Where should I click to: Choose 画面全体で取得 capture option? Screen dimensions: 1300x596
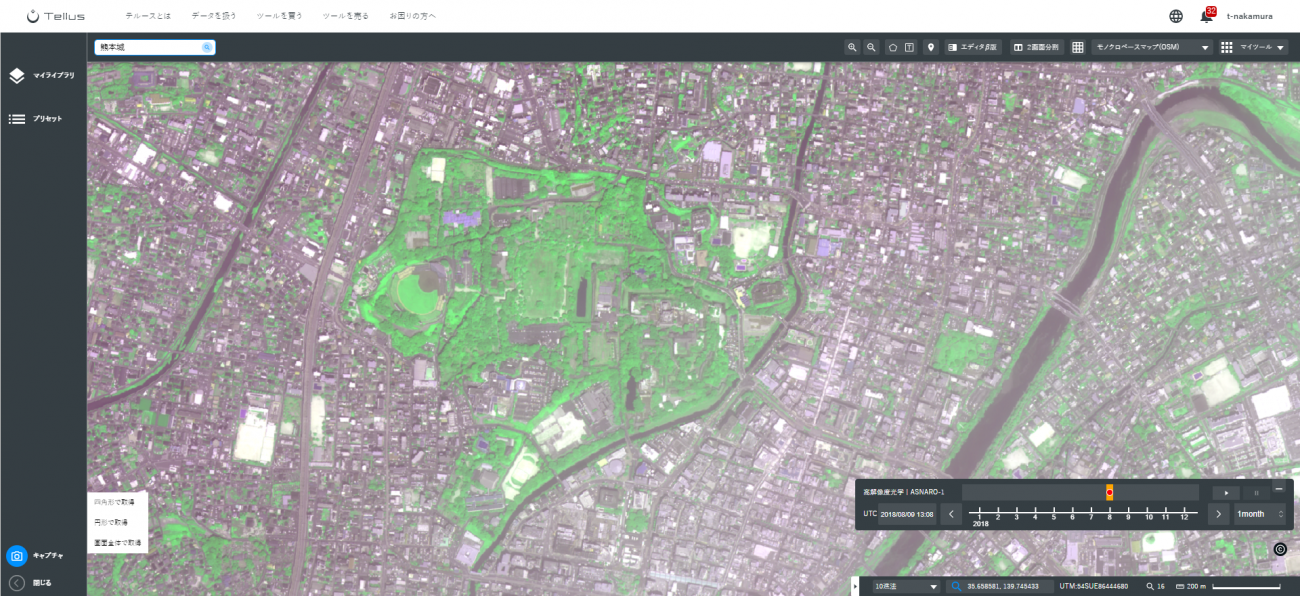click(x=117, y=542)
